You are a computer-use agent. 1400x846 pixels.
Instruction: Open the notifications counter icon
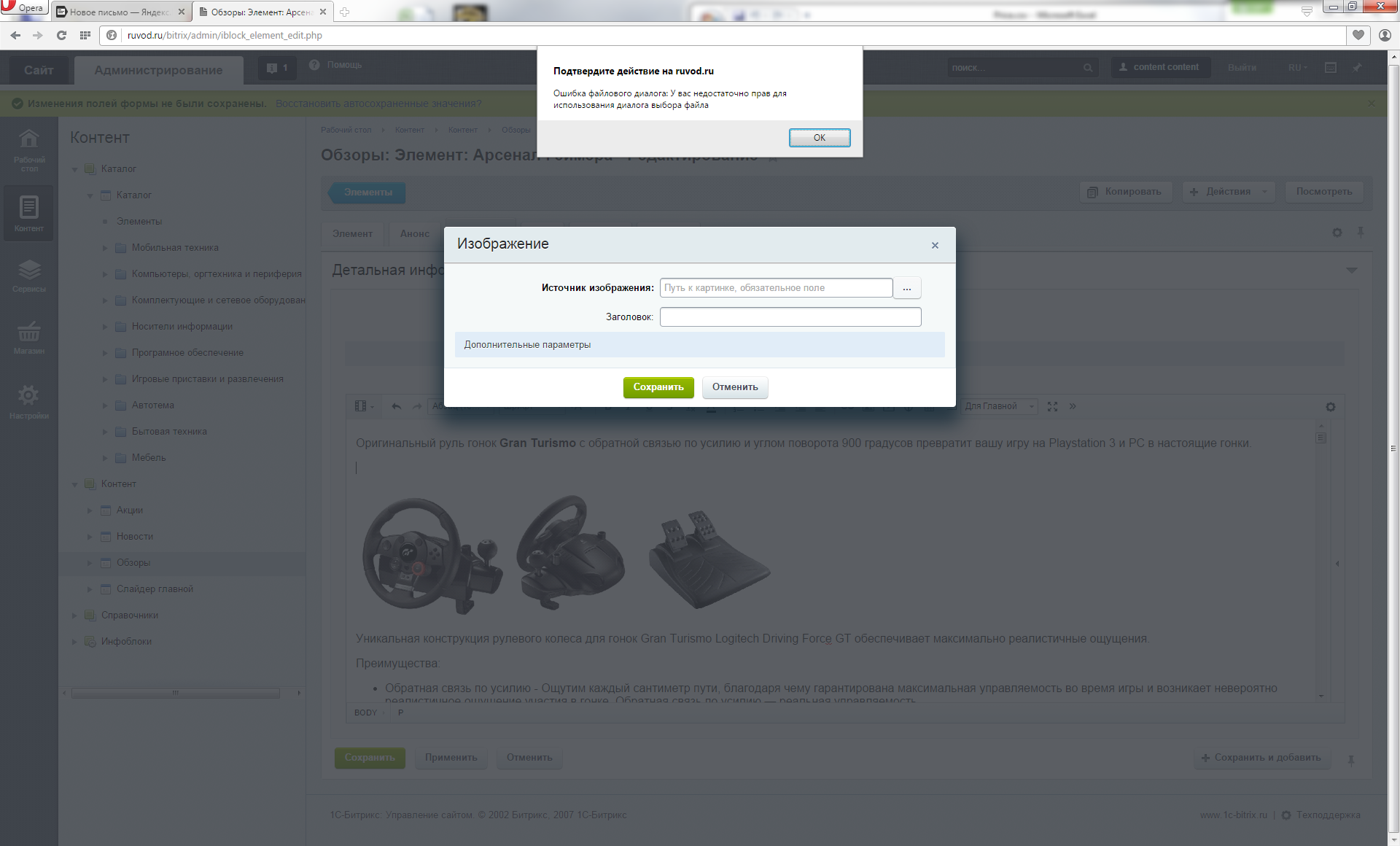pyautogui.click(x=277, y=68)
